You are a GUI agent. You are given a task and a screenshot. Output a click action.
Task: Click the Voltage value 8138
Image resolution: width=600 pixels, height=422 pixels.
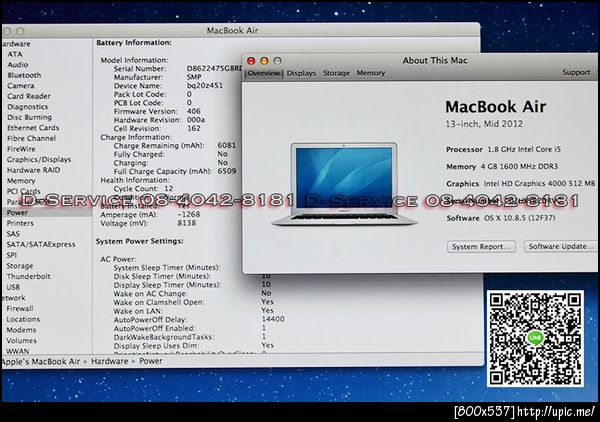[x=187, y=223]
